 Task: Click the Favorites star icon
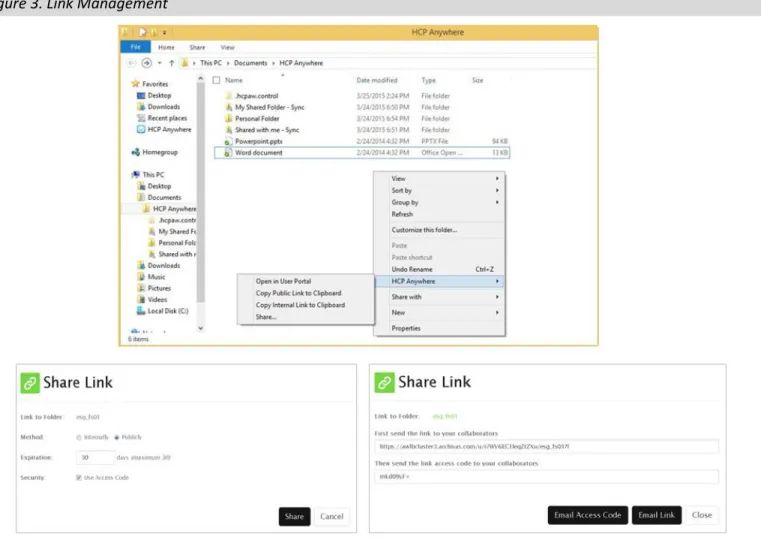[x=135, y=84]
